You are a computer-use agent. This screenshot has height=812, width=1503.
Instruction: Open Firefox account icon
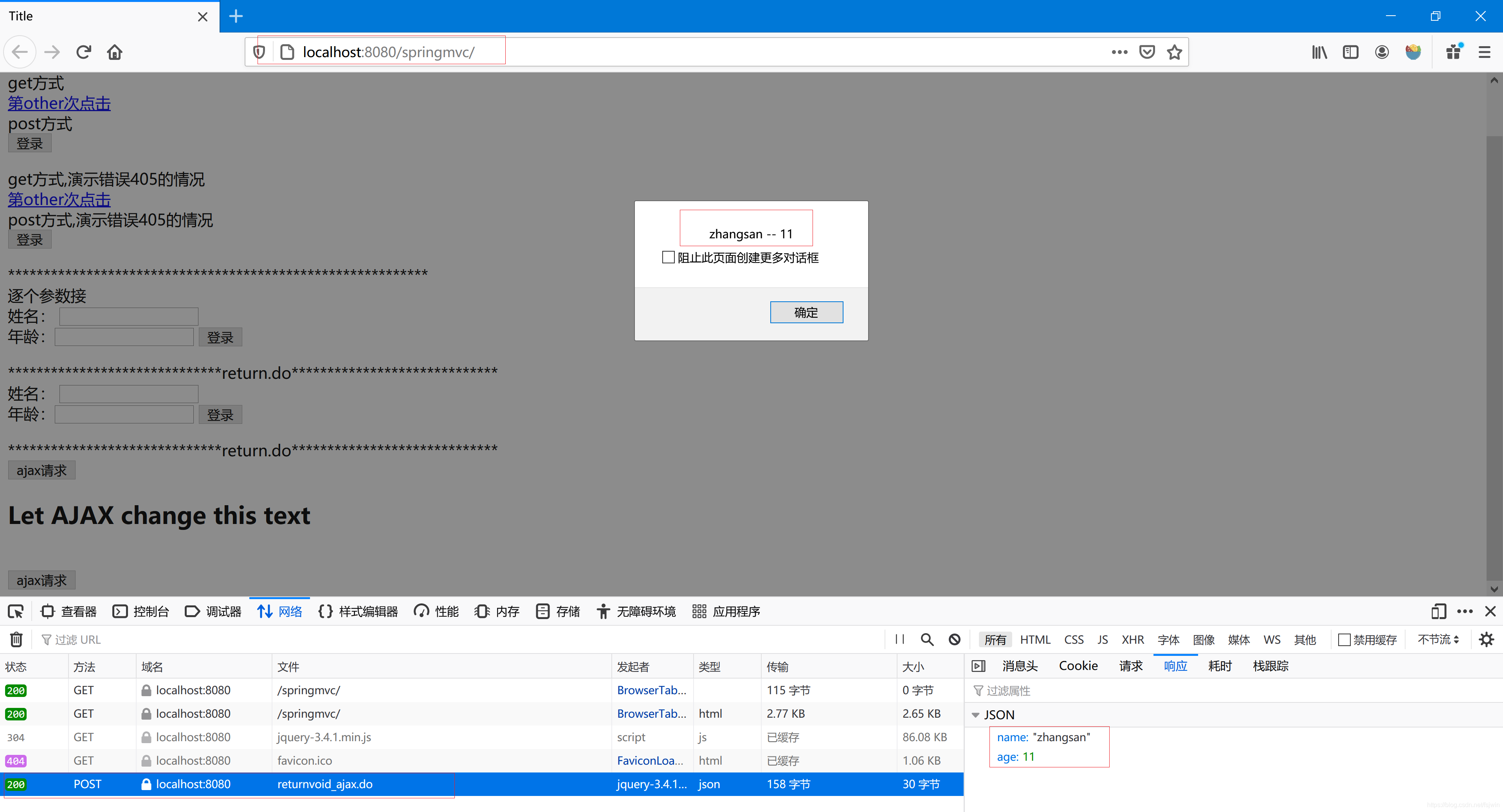click(1382, 52)
